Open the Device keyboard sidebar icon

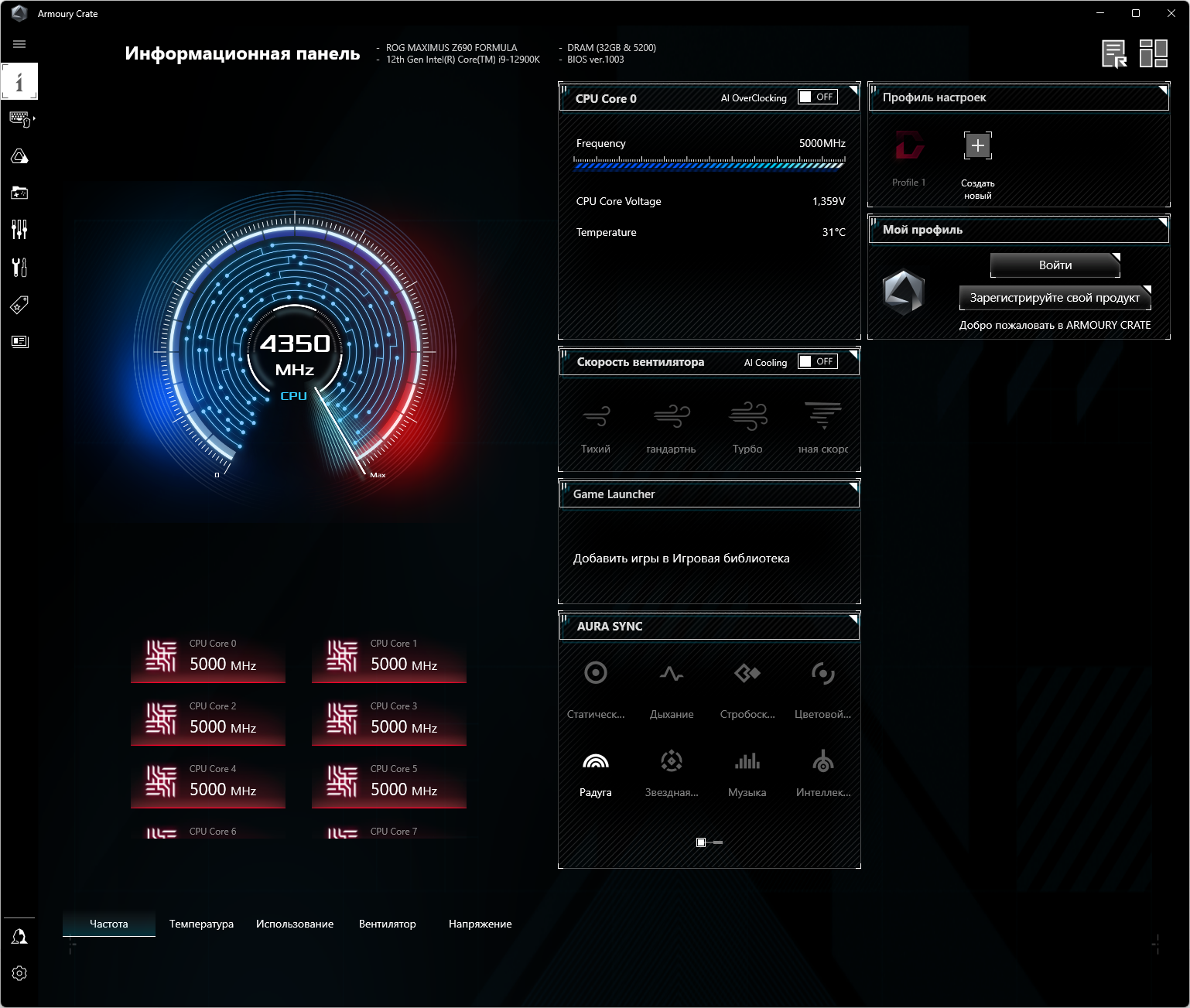(19, 118)
